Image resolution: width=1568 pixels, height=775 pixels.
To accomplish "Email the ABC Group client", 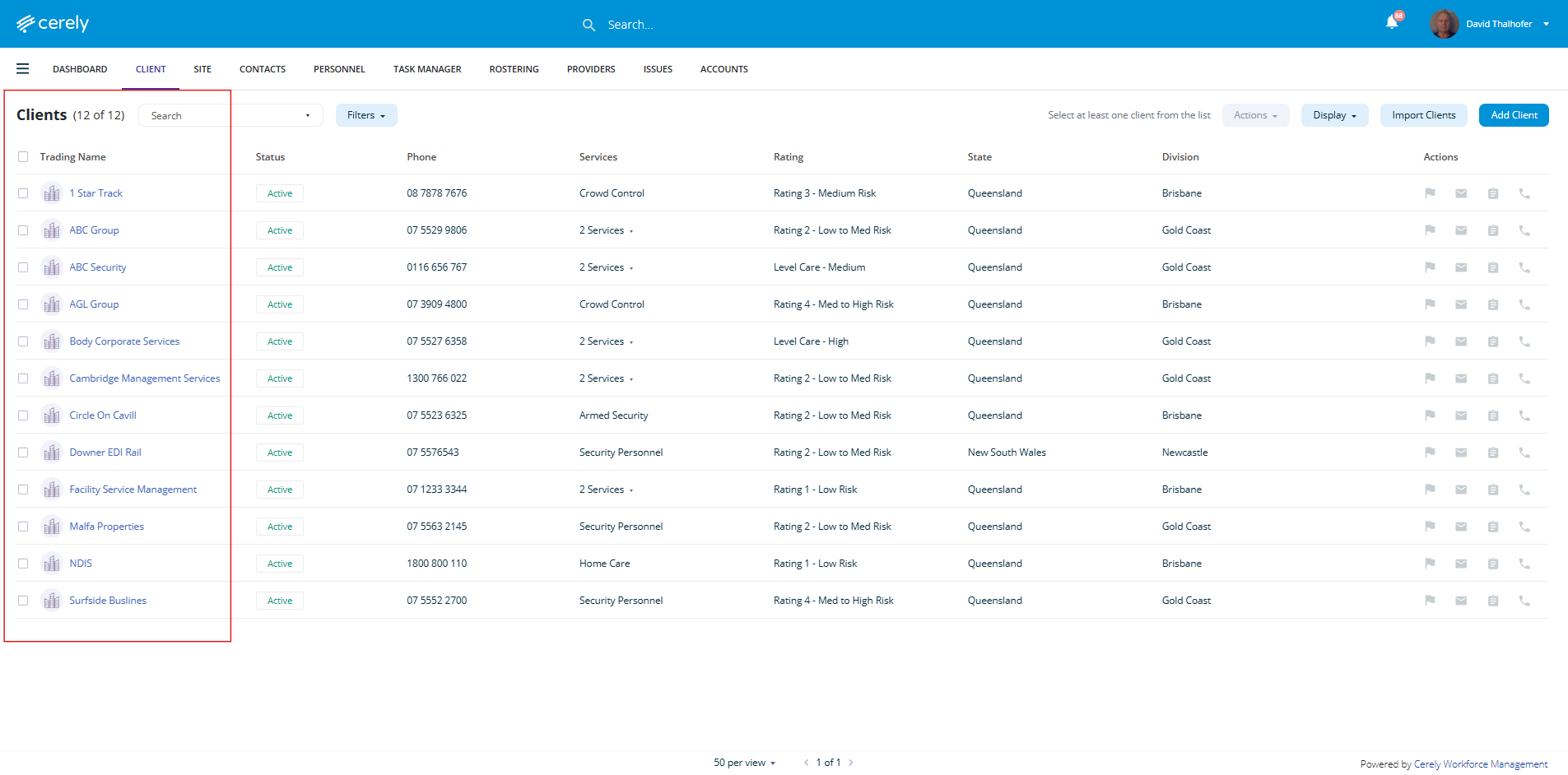I will click(x=1461, y=230).
